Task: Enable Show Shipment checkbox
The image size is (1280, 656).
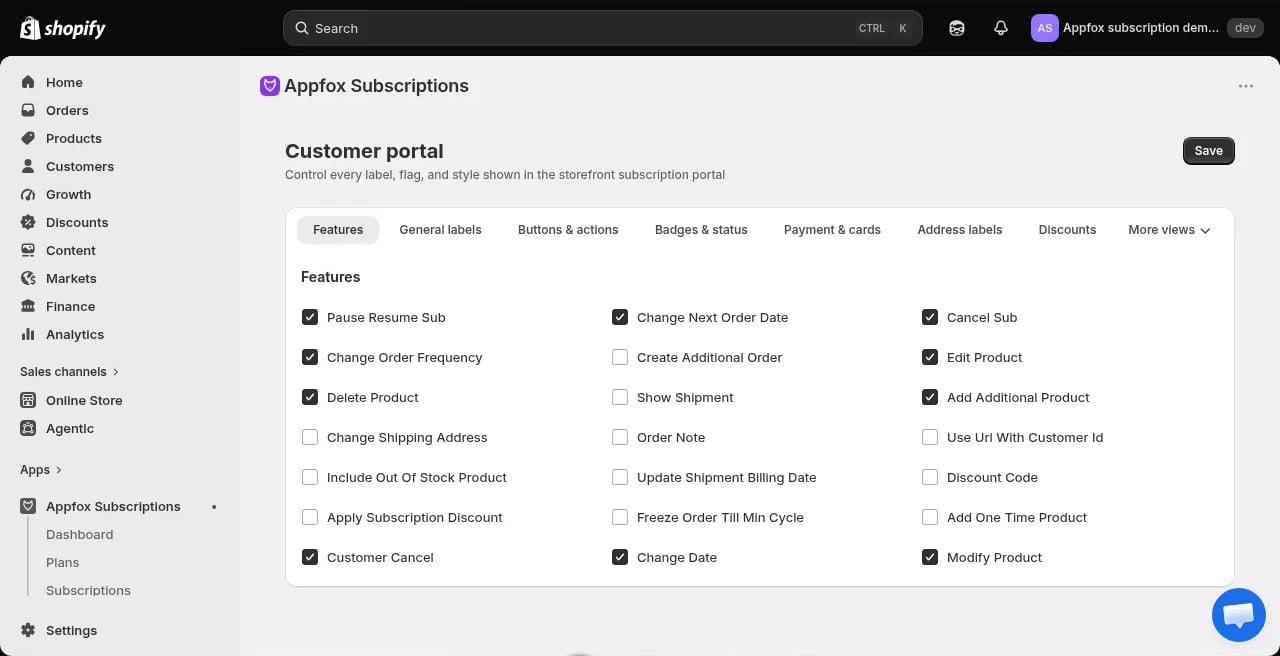Action: 620,397
